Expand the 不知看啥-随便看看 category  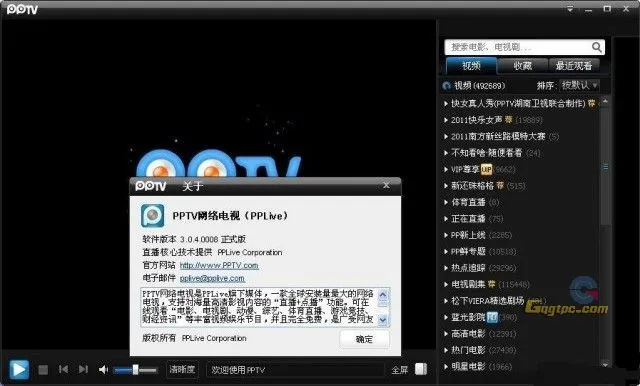446,153
